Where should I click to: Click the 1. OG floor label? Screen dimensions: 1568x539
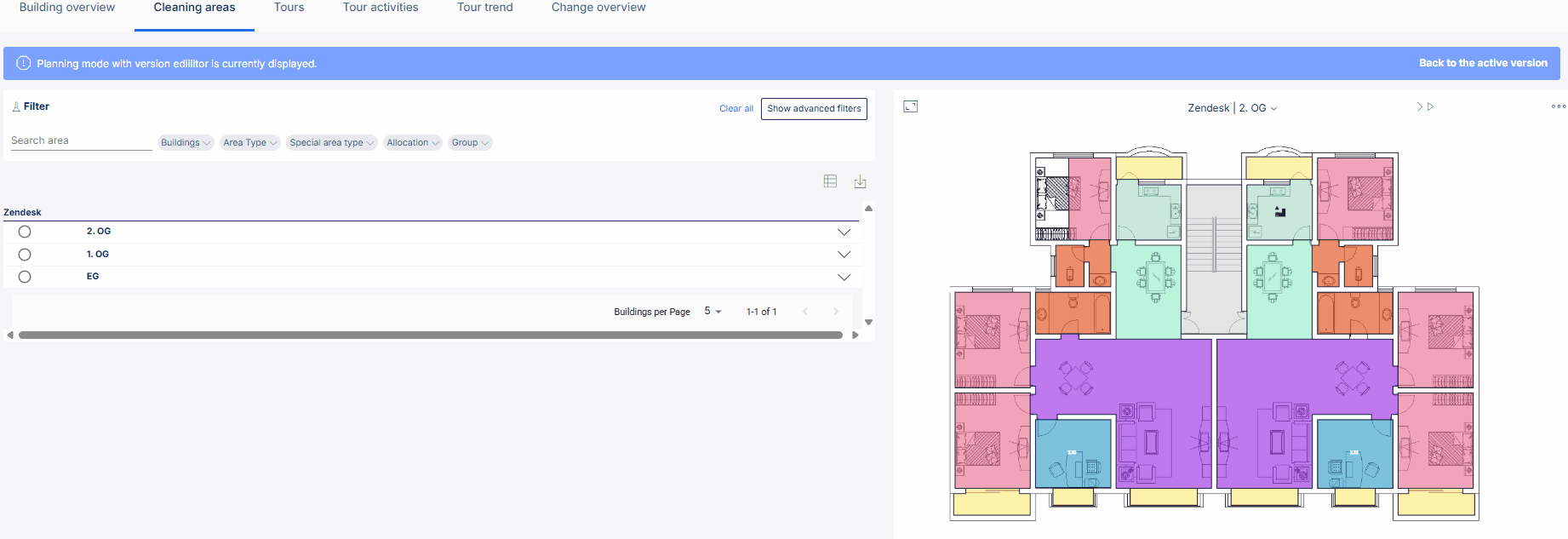98,254
